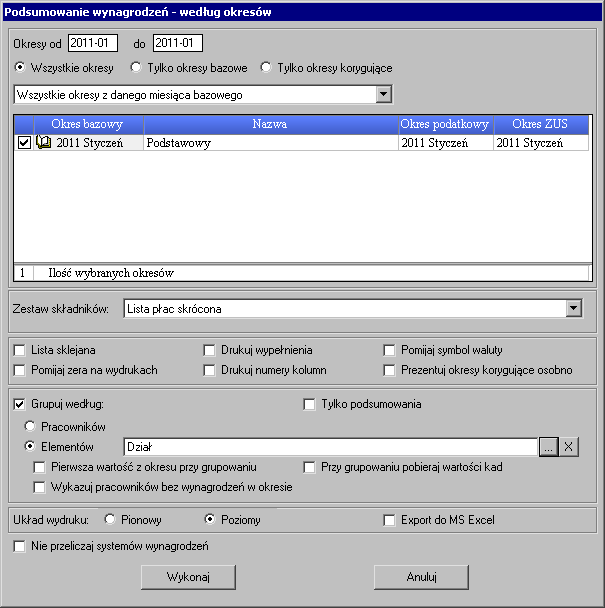Image resolution: width=605 pixels, height=608 pixels.
Task: Check Prezentuj okresy korygujące osobno
Action: (x=389, y=370)
